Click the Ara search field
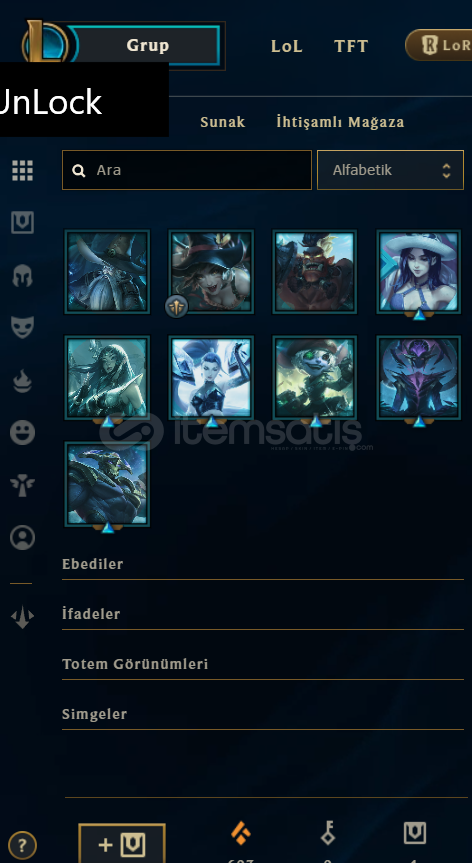The height and width of the screenshot is (863, 472). pos(187,170)
